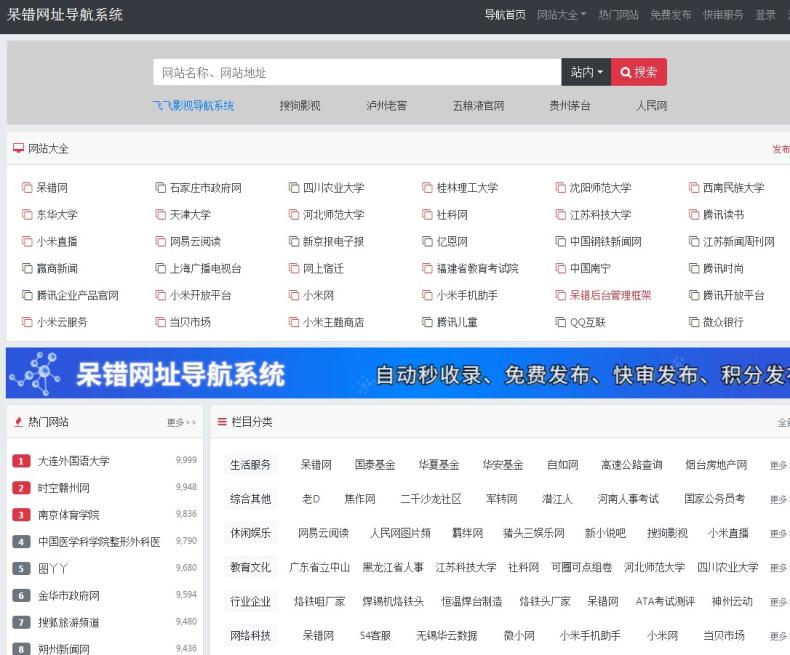
Task: Click the flame icon beside 热门网站
Action: 19,422
